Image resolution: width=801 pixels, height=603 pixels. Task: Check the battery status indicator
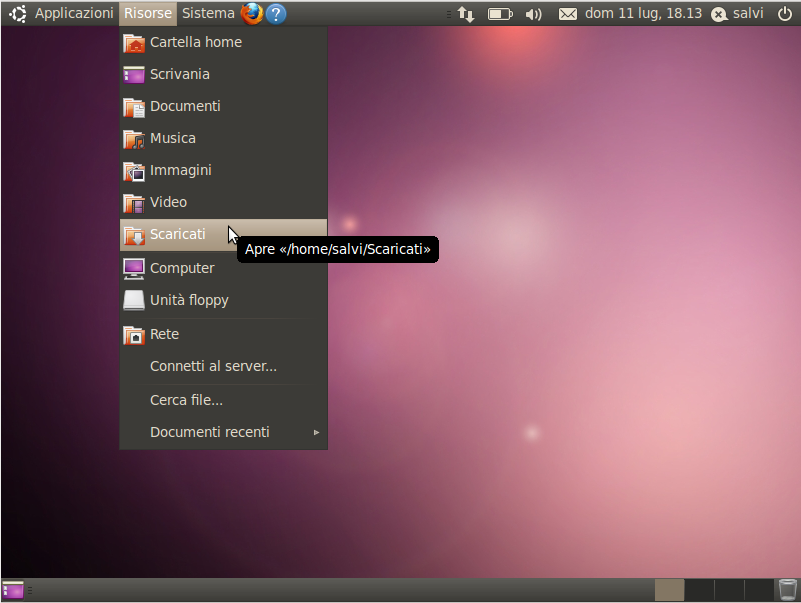(500, 14)
